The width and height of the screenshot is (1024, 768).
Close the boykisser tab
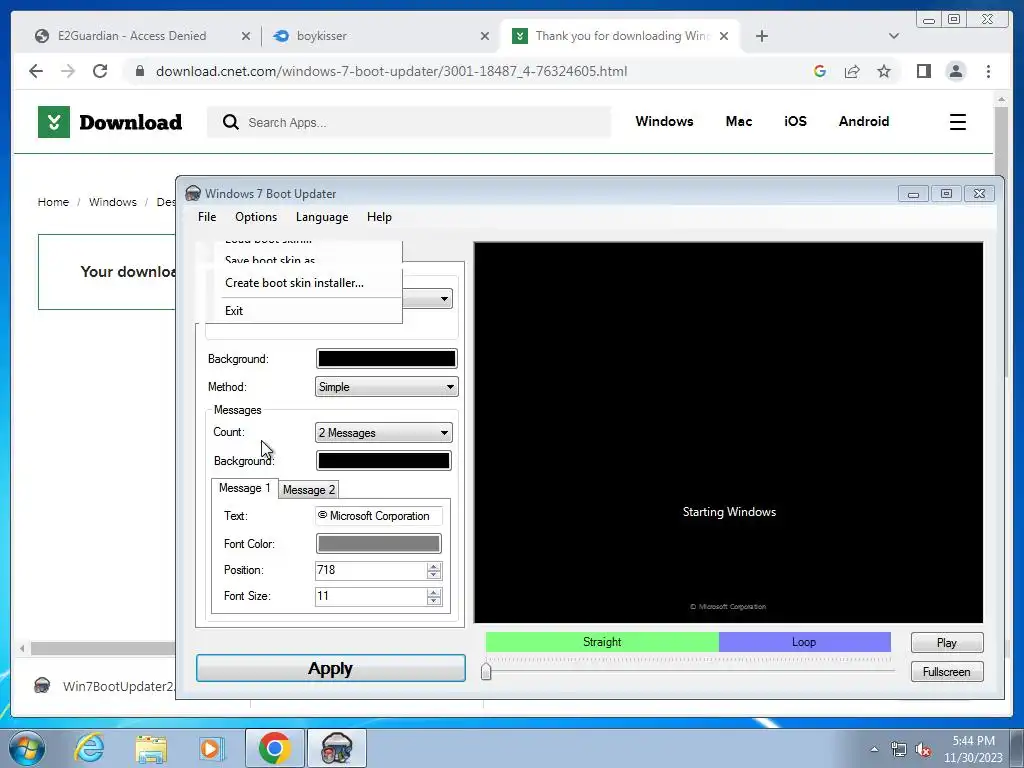tap(485, 36)
